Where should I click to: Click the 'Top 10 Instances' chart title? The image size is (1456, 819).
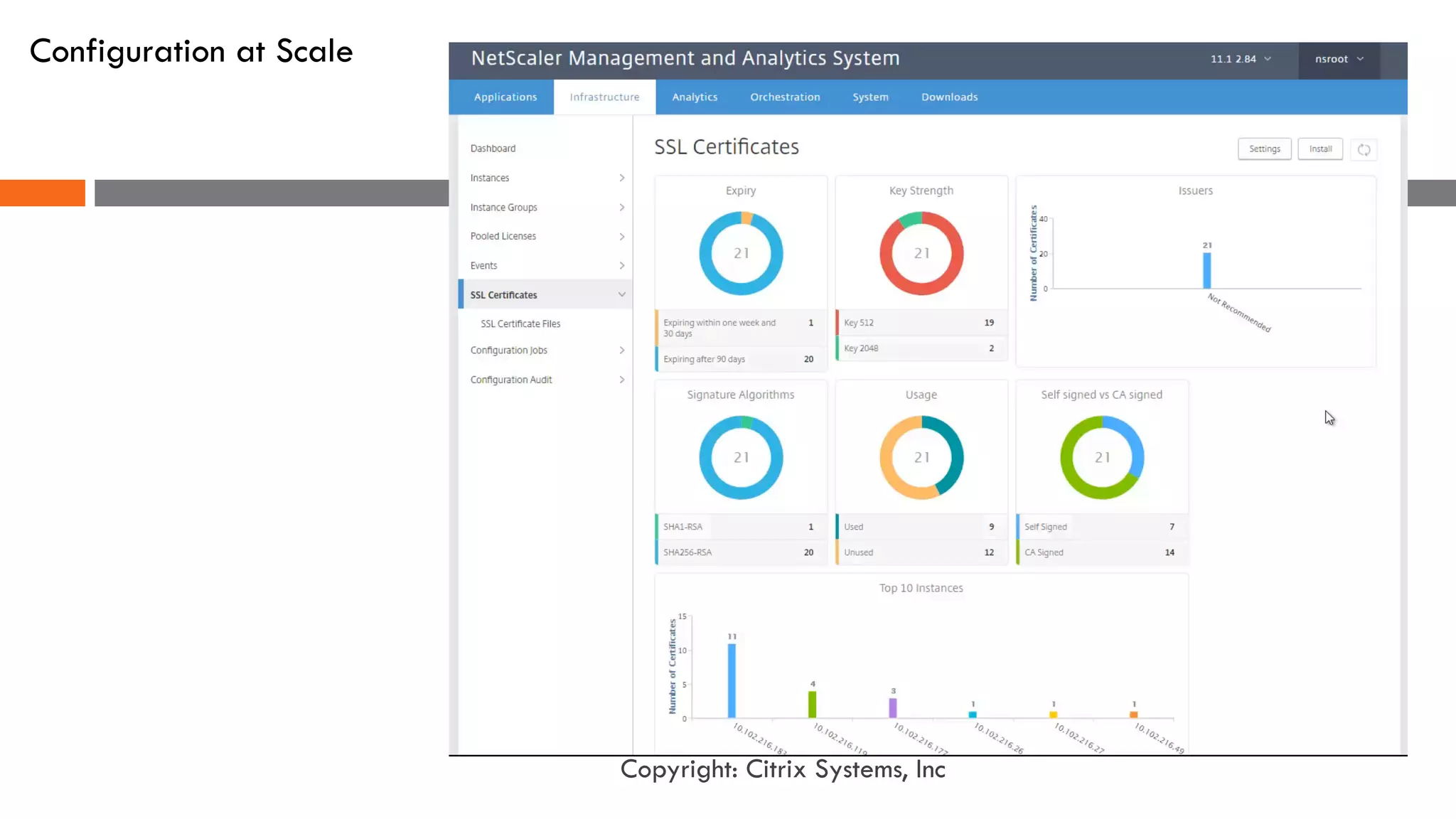point(921,588)
